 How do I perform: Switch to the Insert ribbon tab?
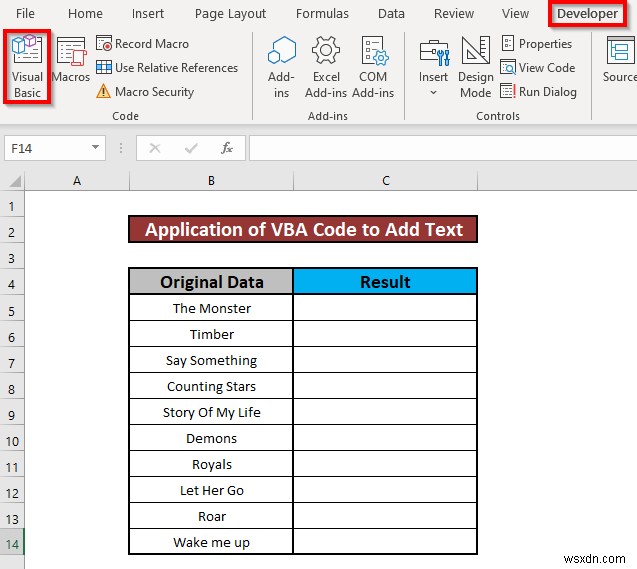pos(148,14)
